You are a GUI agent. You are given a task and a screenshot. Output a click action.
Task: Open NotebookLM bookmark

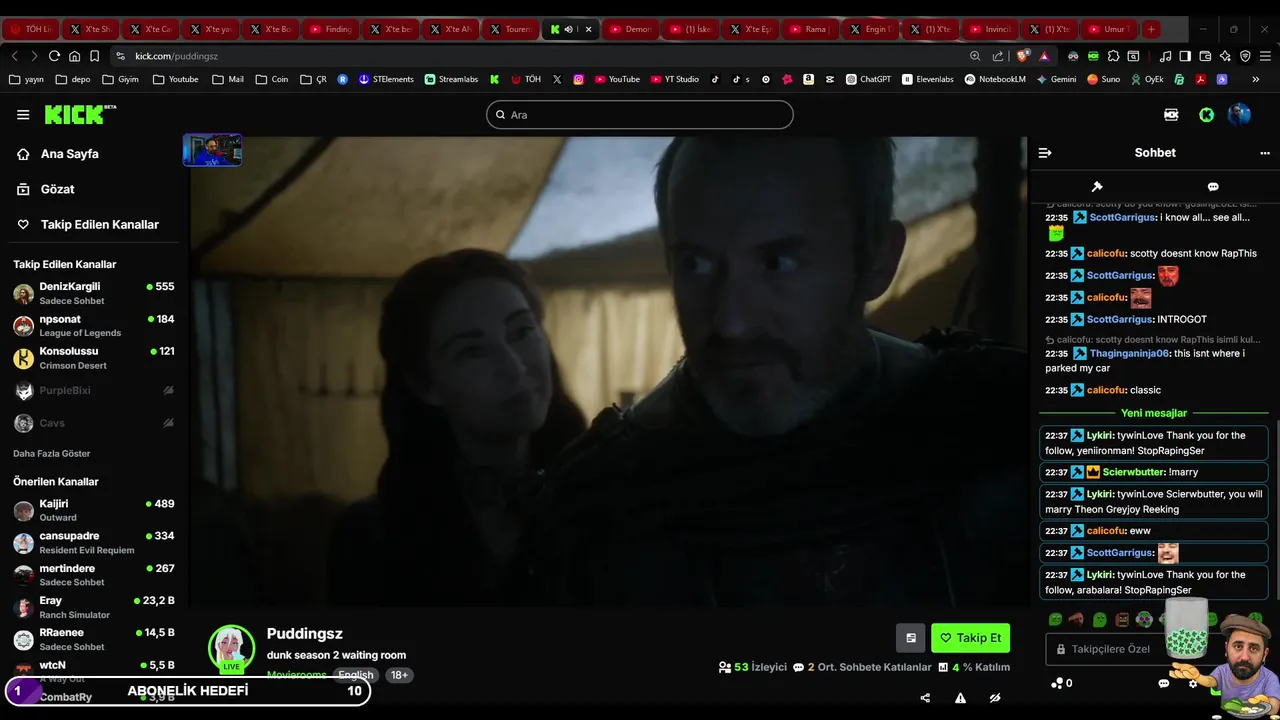coord(995,79)
